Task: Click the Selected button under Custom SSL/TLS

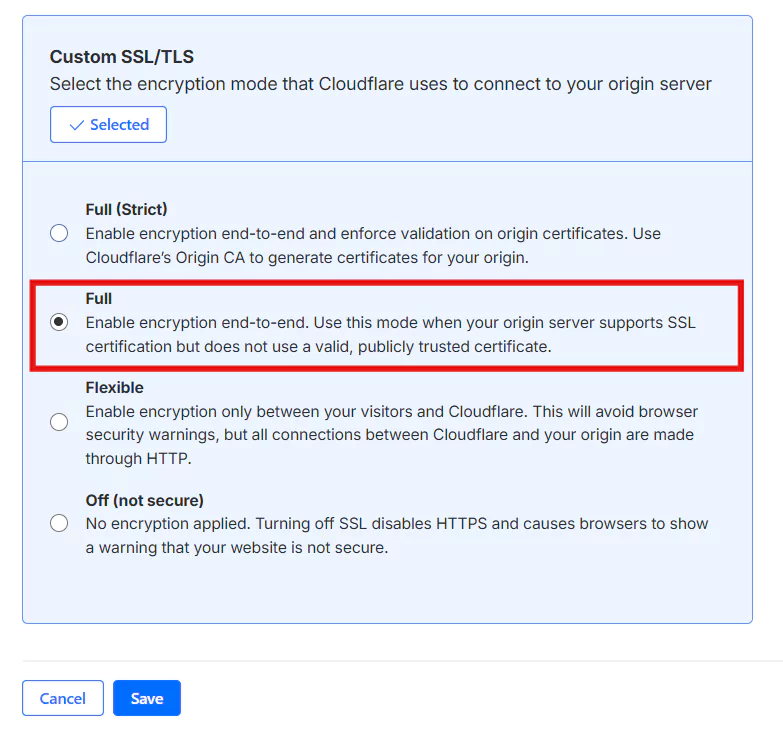Action: coord(108,125)
